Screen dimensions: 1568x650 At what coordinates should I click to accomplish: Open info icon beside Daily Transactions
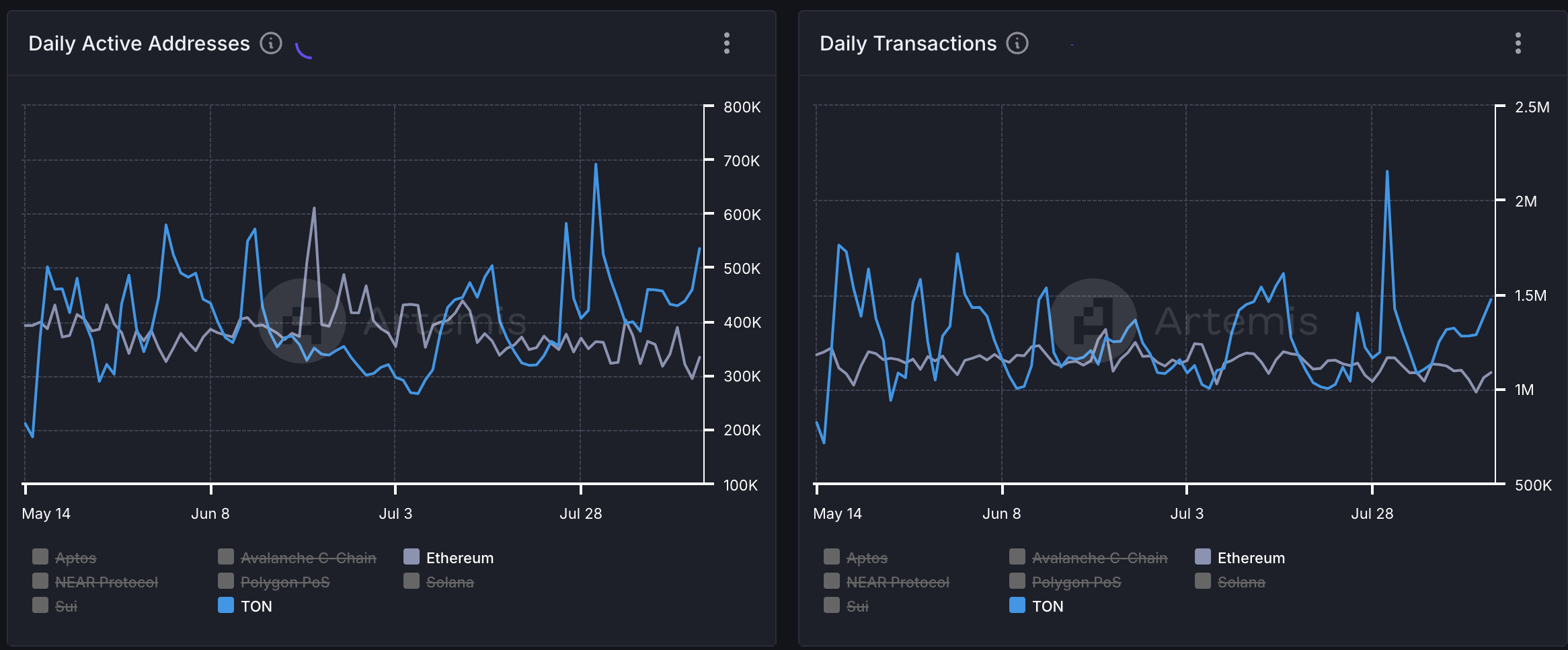point(1017,43)
